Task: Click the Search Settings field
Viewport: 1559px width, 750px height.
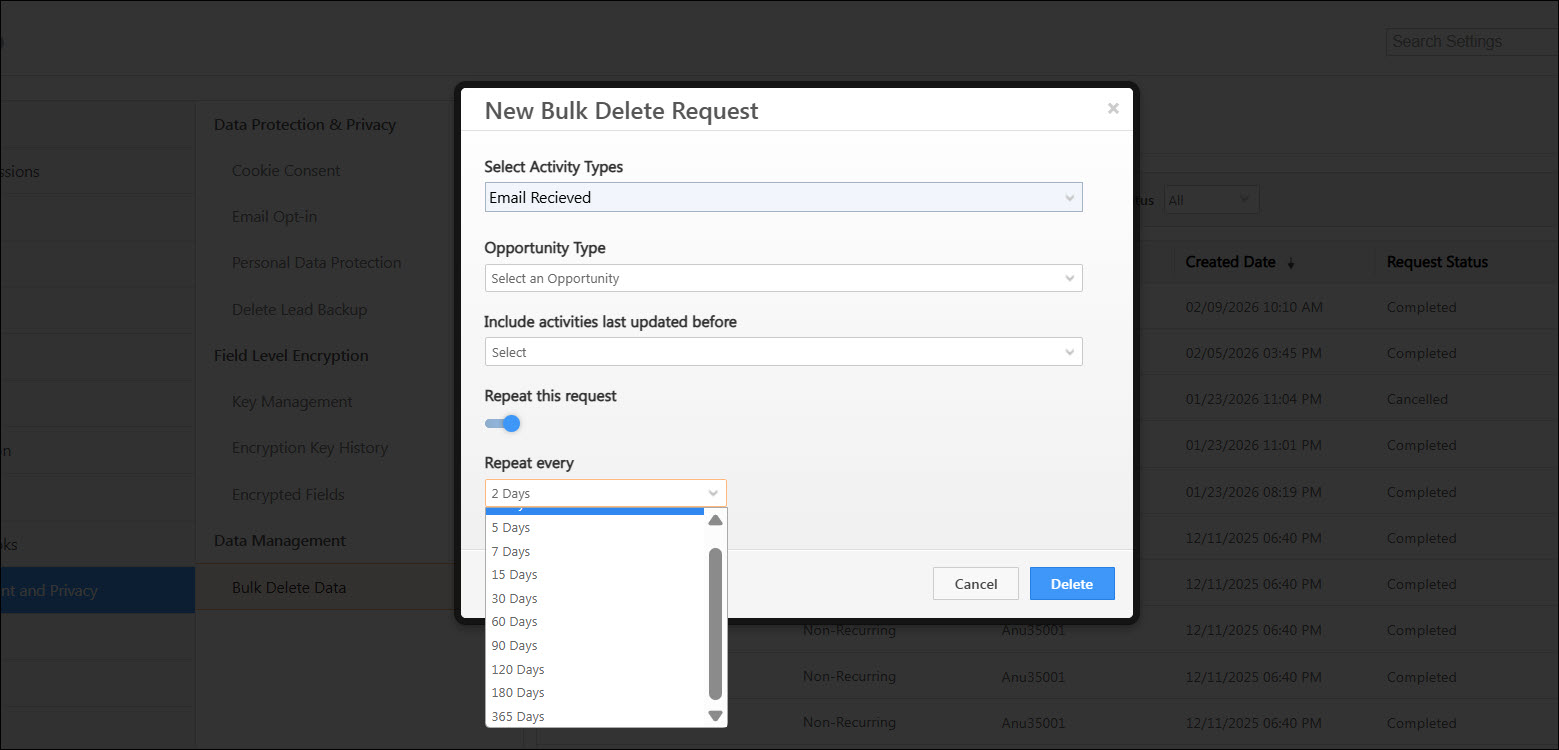Action: tap(1470, 41)
